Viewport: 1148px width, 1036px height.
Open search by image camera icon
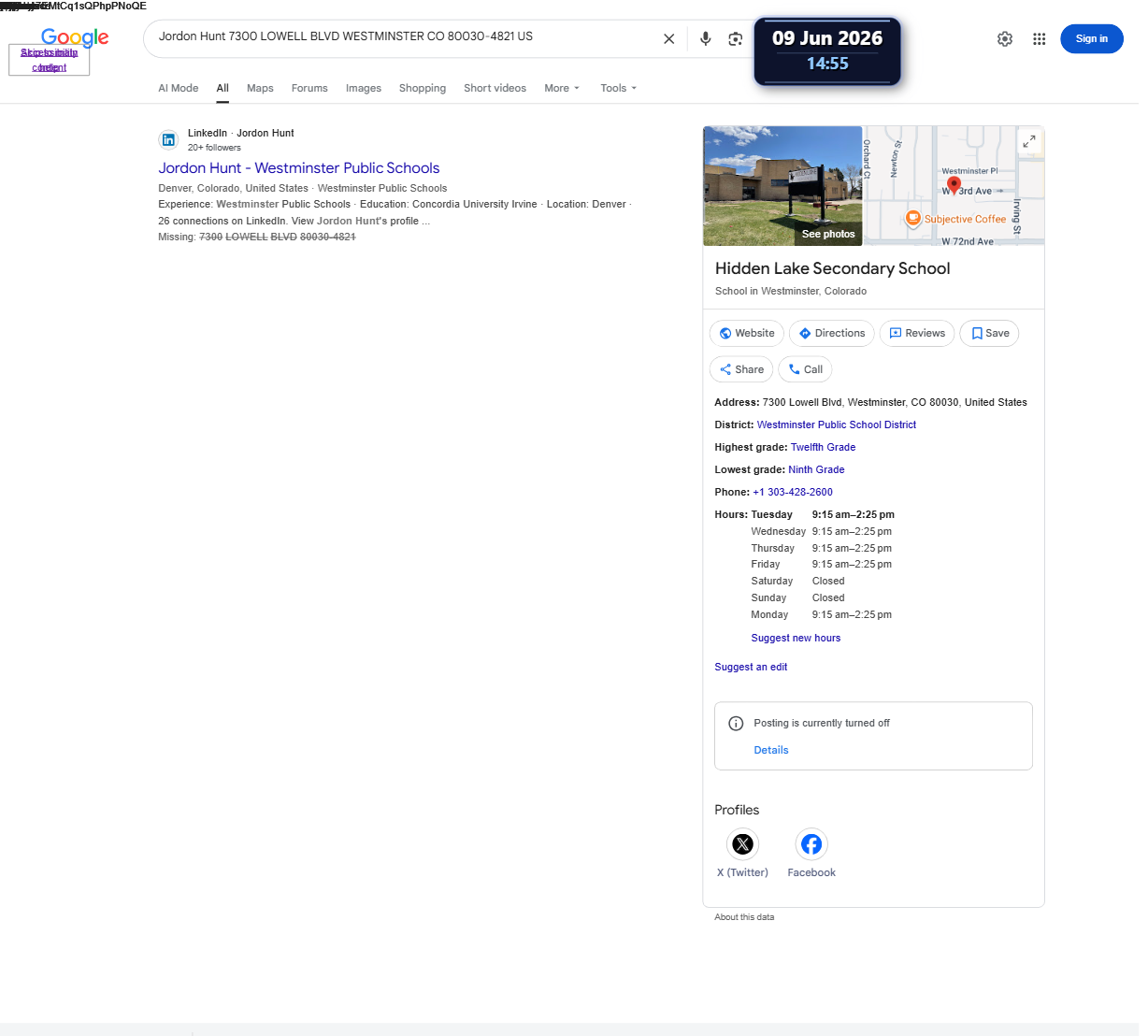pyautogui.click(x=736, y=39)
